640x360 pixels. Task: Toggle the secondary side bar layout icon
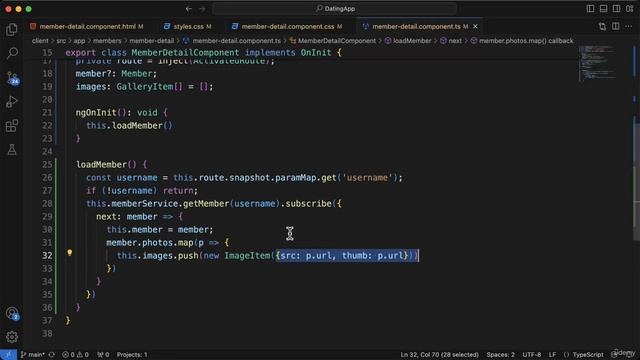point(616,9)
